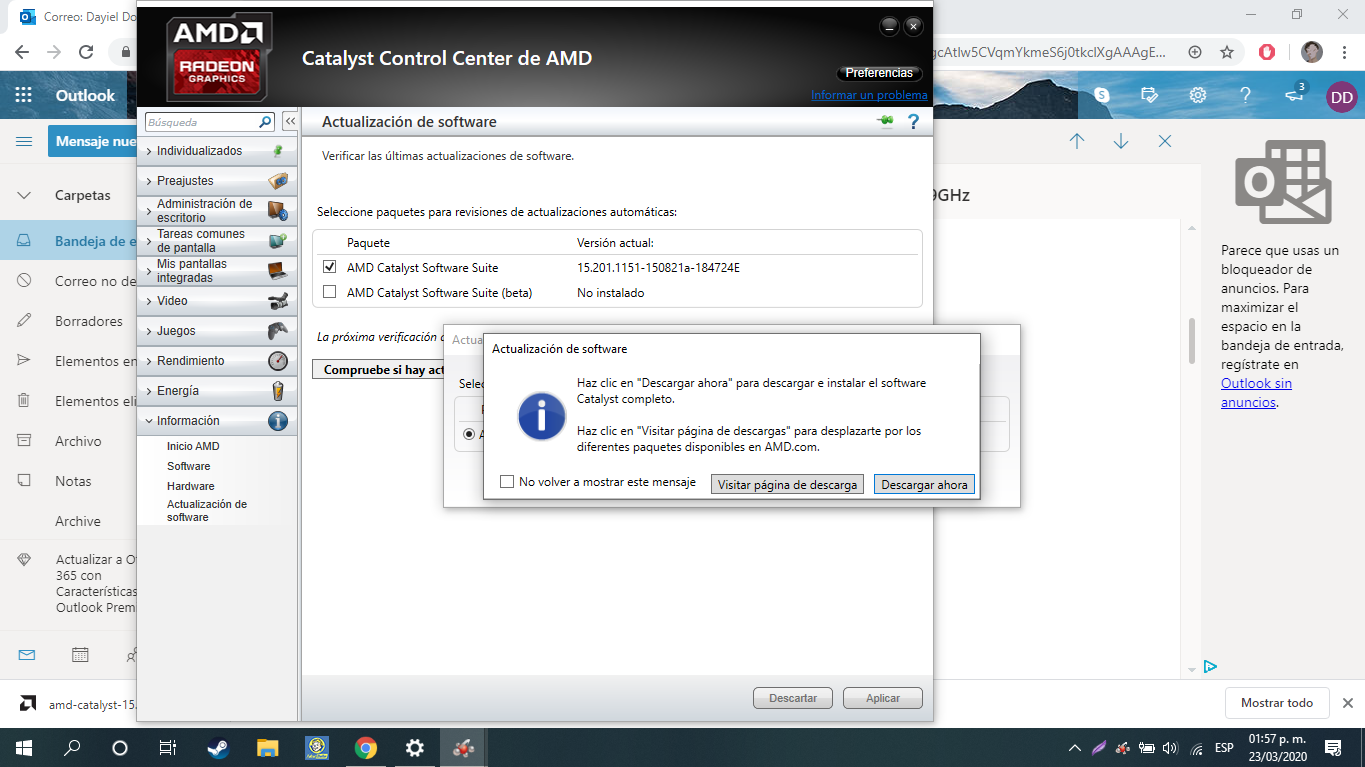Viewport: 1365px width, 767px height.
Task: Click the Energía battery icon
Action: pyautogui.click(x=278, y=391)
